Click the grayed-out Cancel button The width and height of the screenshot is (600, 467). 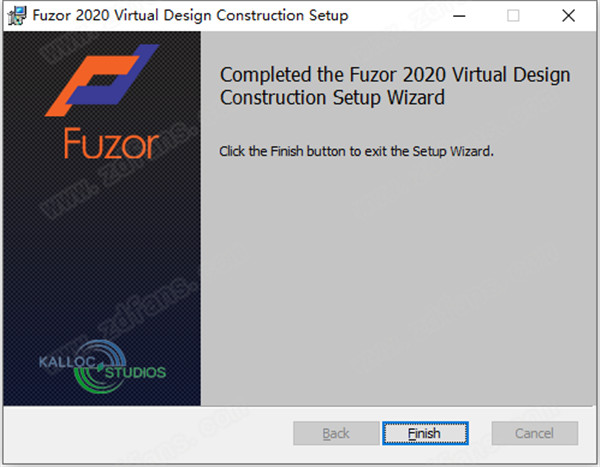click(535, 433)
